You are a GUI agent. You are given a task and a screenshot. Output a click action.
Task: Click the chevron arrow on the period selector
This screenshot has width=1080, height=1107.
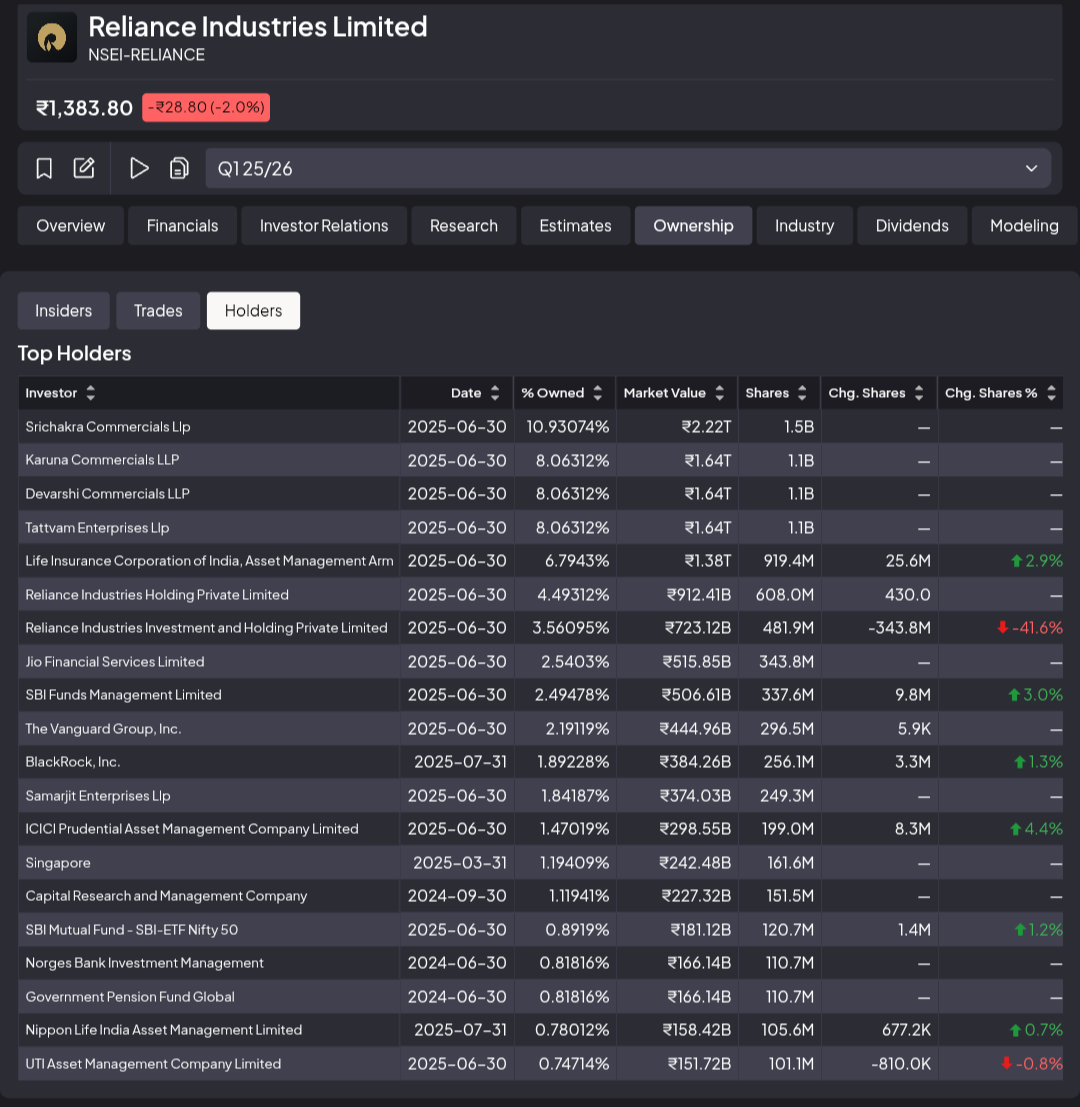tap(1031, 168)
